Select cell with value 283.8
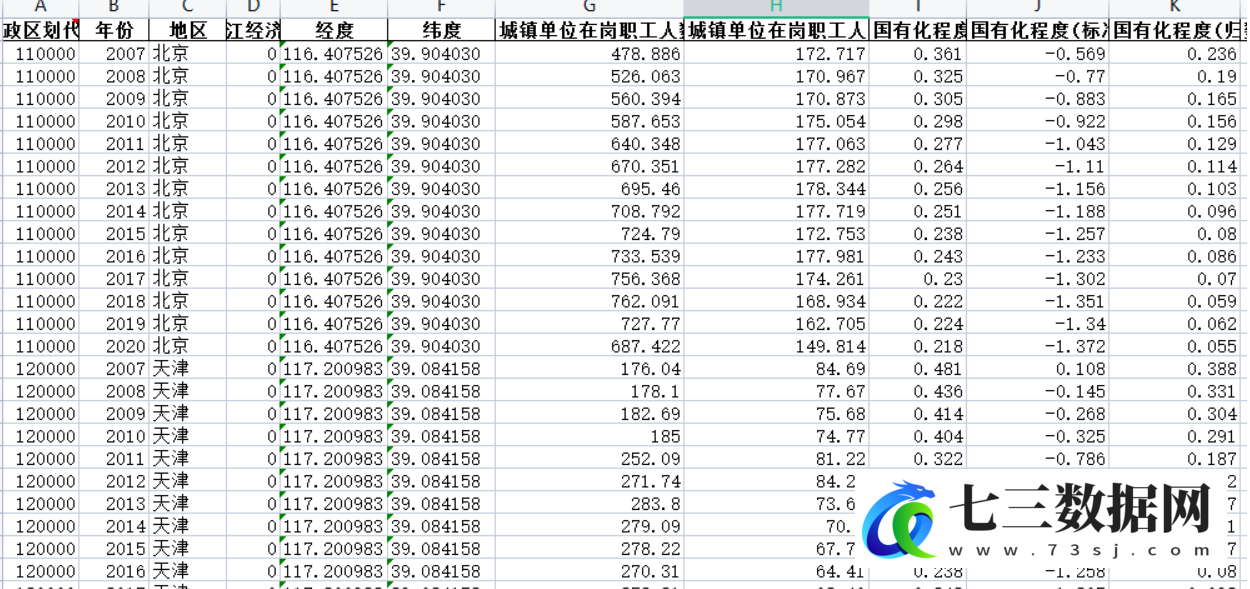 tap(589, 503)
